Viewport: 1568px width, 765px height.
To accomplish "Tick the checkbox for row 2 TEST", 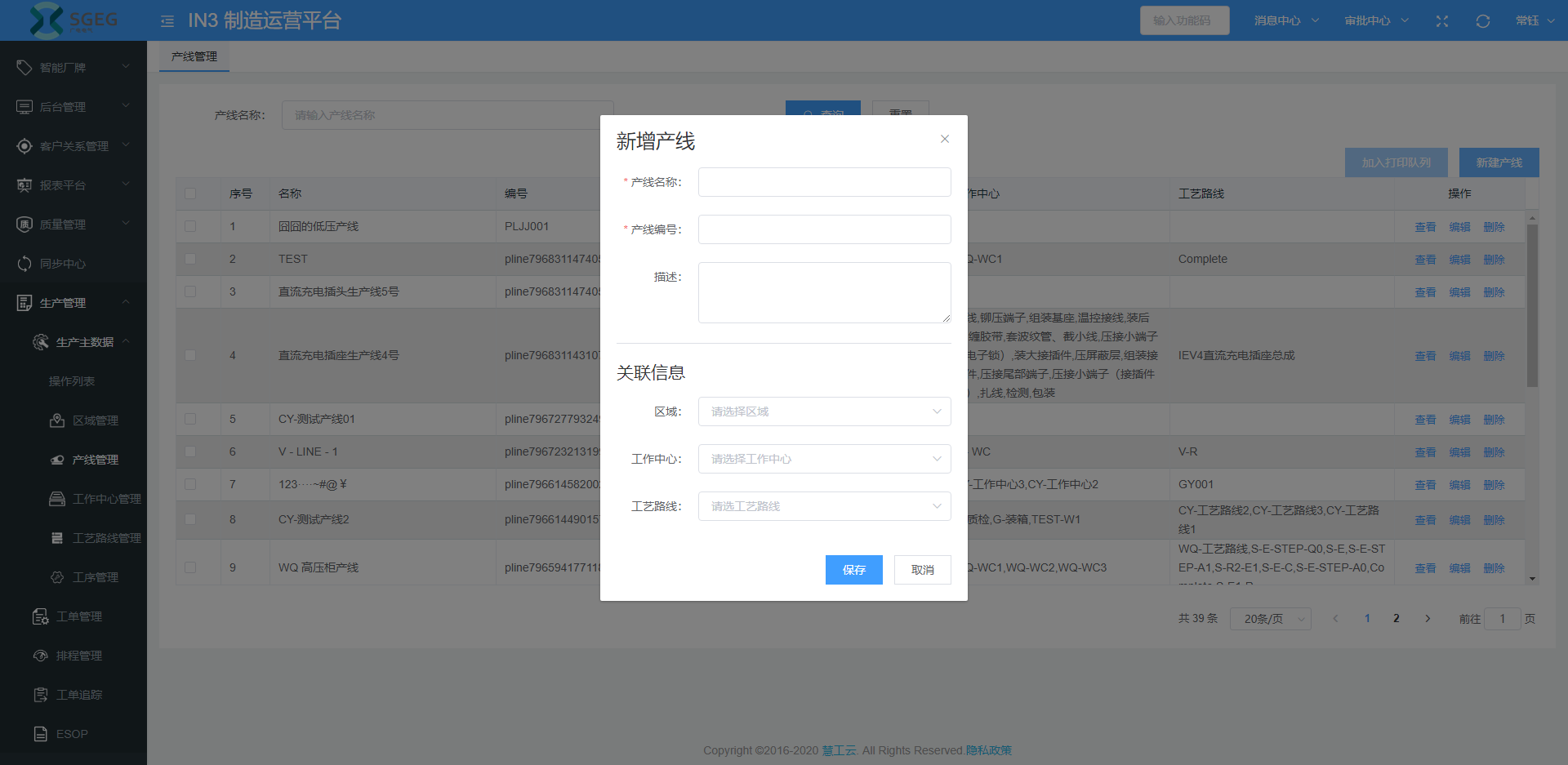I will click(x=190, y=259).
